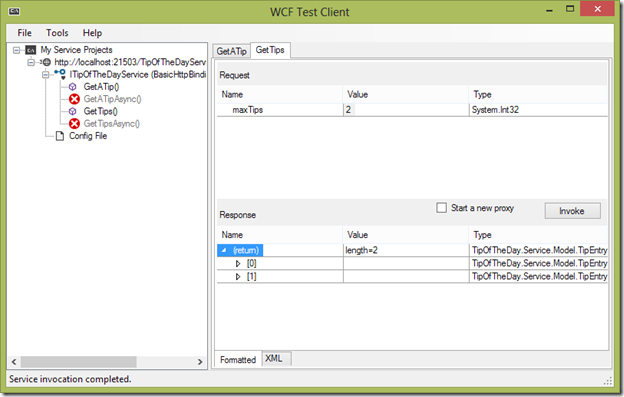Collapse the ITipOfTheDayService node
The image size is (624, 397).
tap(45, 74)
